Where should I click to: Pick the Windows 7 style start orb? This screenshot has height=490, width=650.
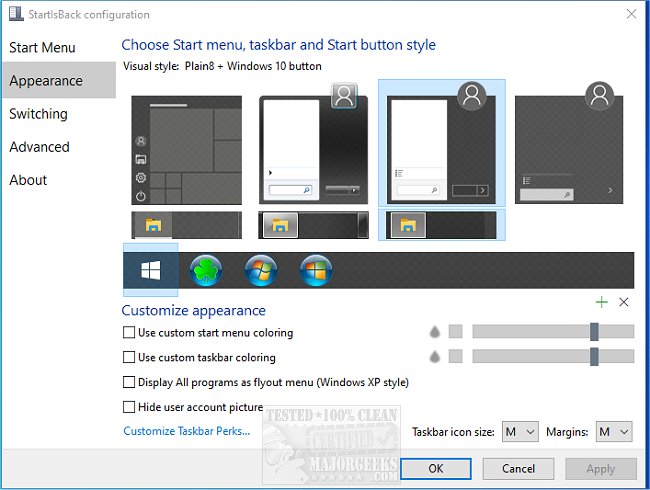[261, 270]
